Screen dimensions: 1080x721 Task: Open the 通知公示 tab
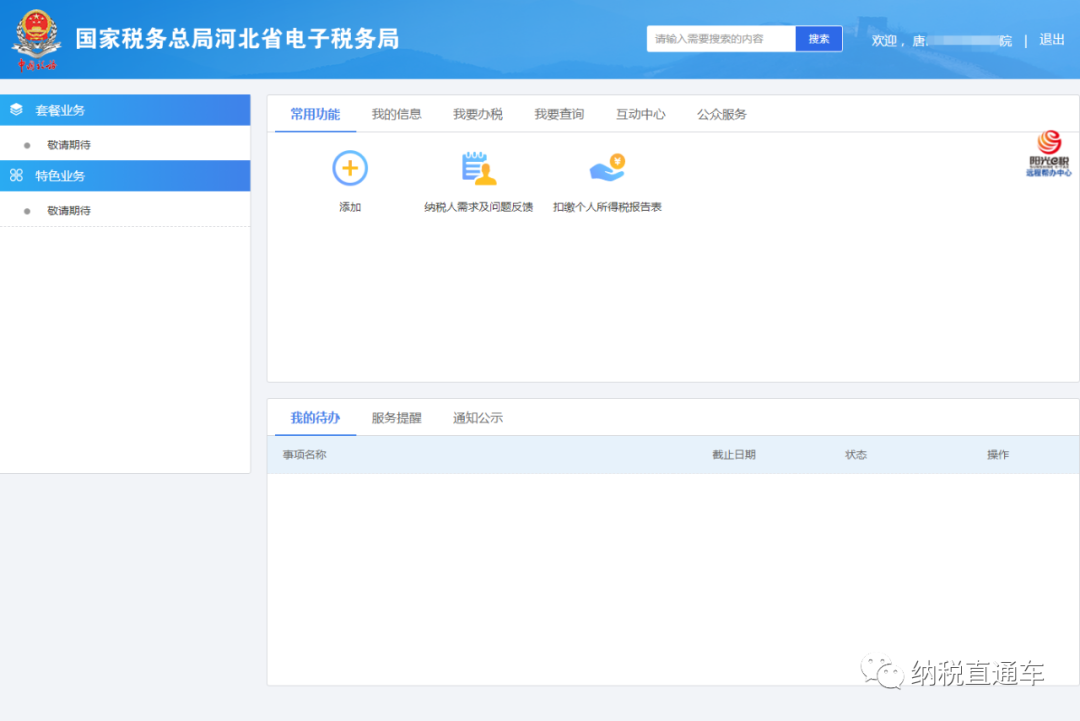pos(477,418)
